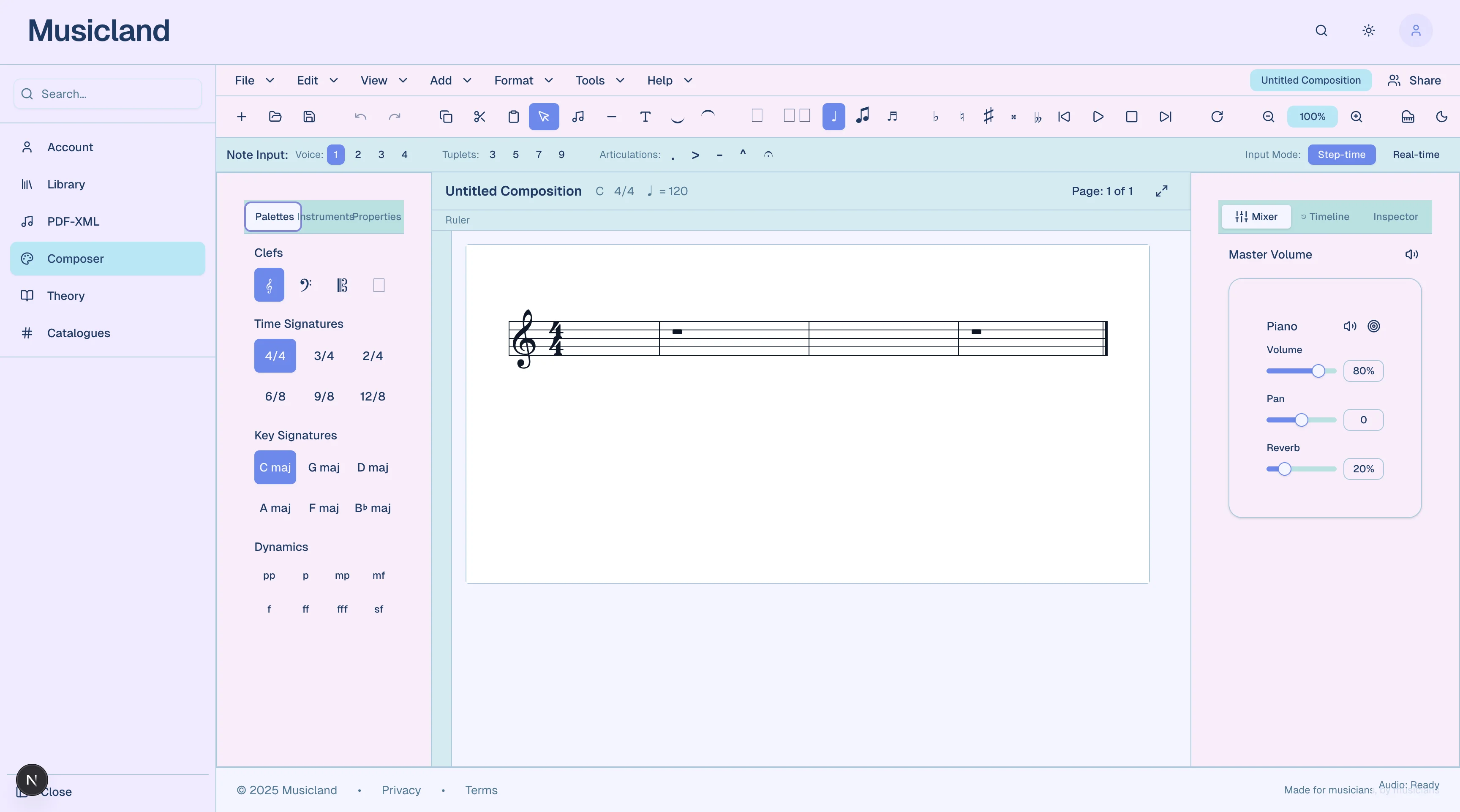Expand the Format menu
The image size is (1460, 812).
tap(523, 80)
